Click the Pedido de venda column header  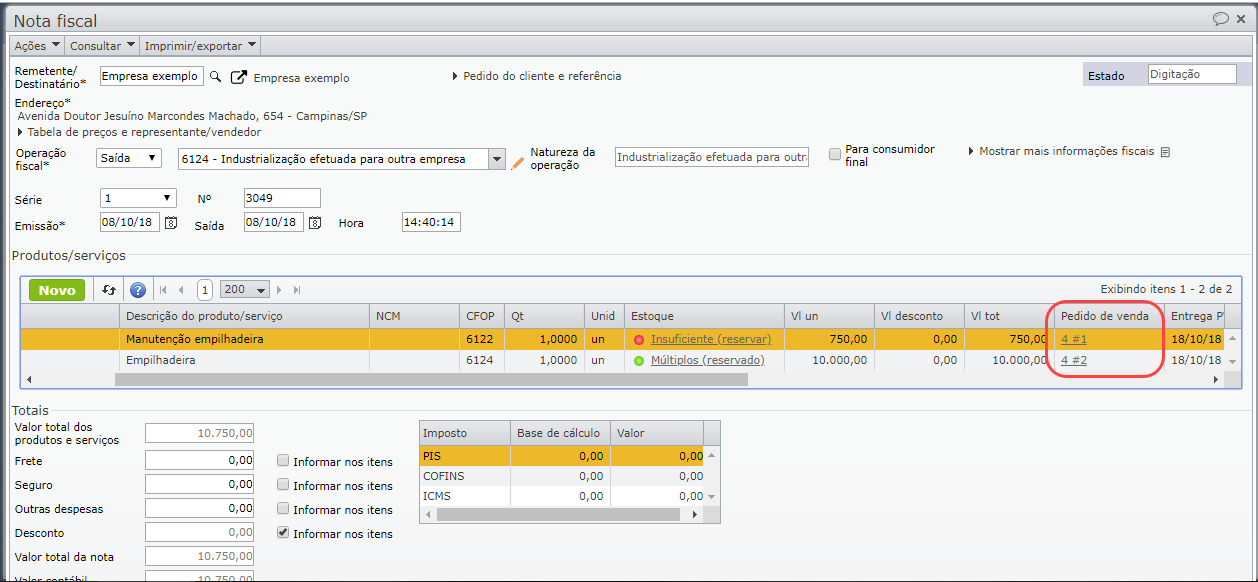click(1109, 316)
